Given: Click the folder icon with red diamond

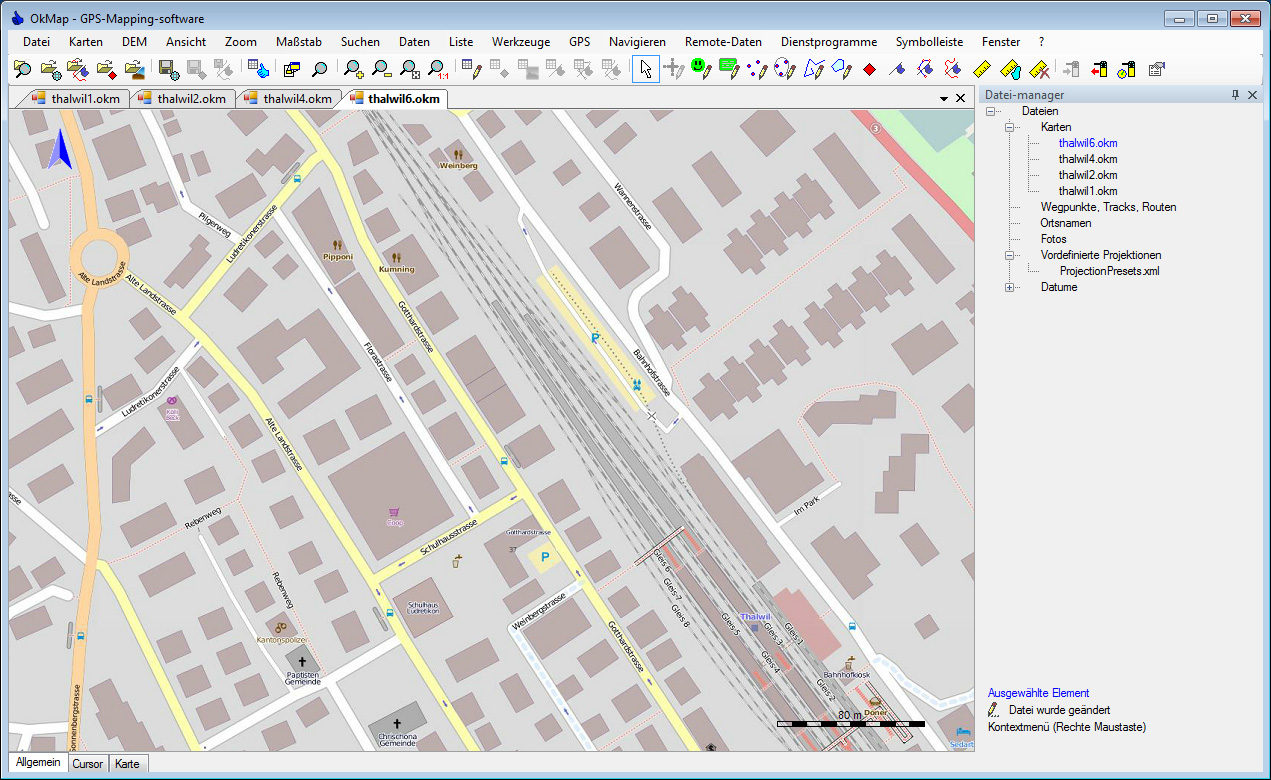Looking at the screenshot, I should click(x=106, y=69).
